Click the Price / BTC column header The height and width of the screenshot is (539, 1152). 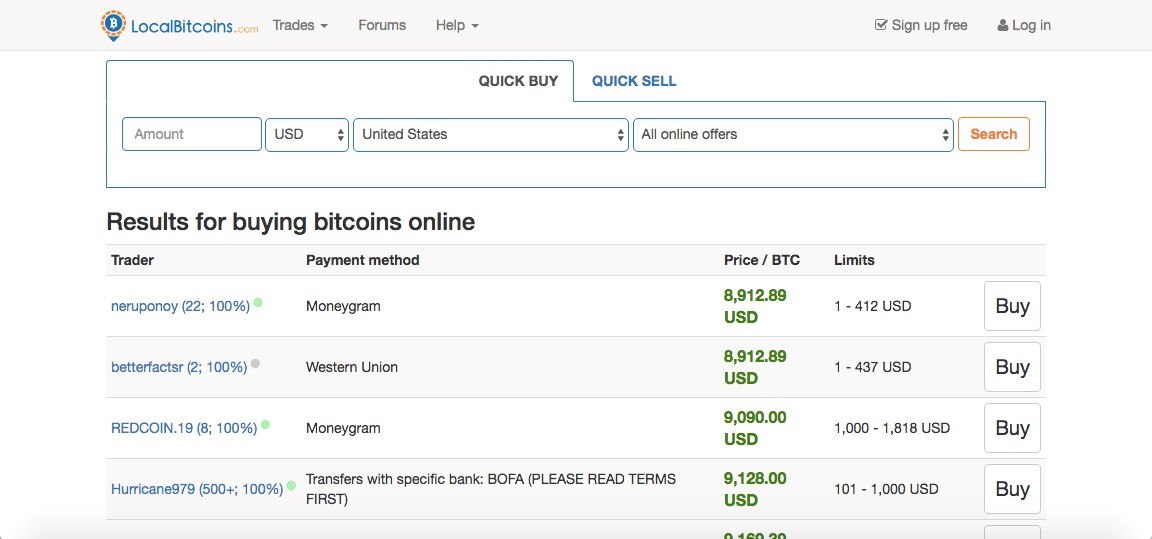coord(762,260)
